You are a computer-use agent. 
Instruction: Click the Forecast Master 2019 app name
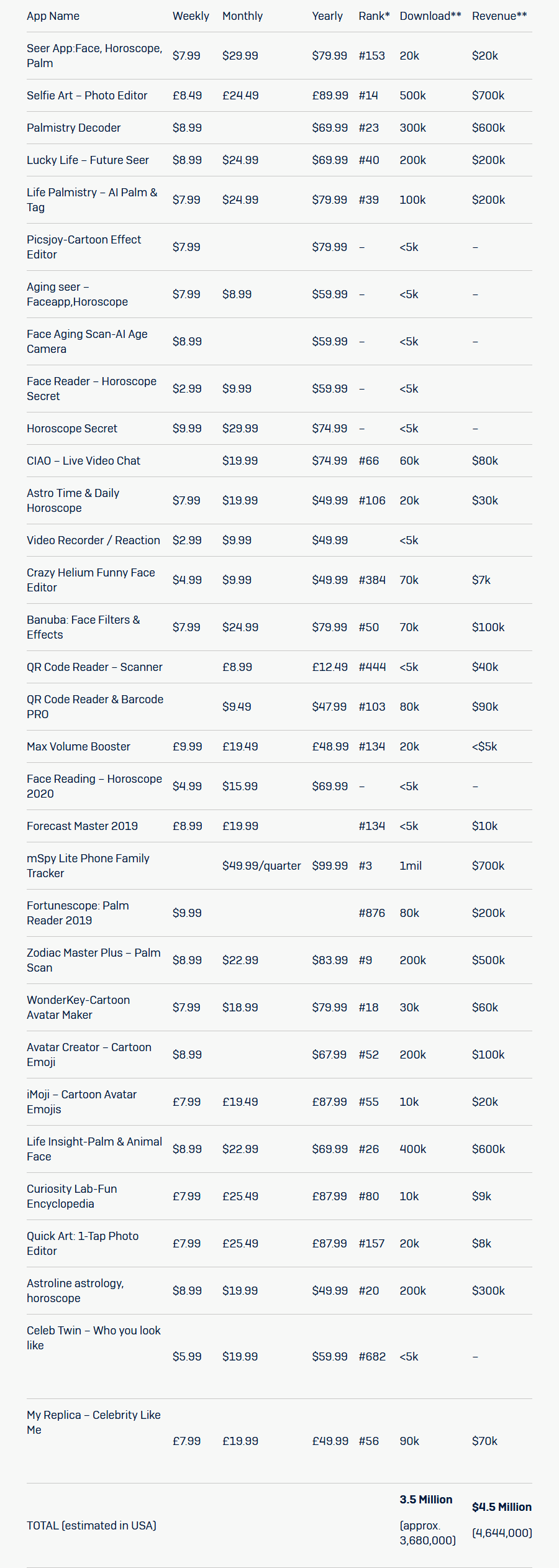point(82,826)
